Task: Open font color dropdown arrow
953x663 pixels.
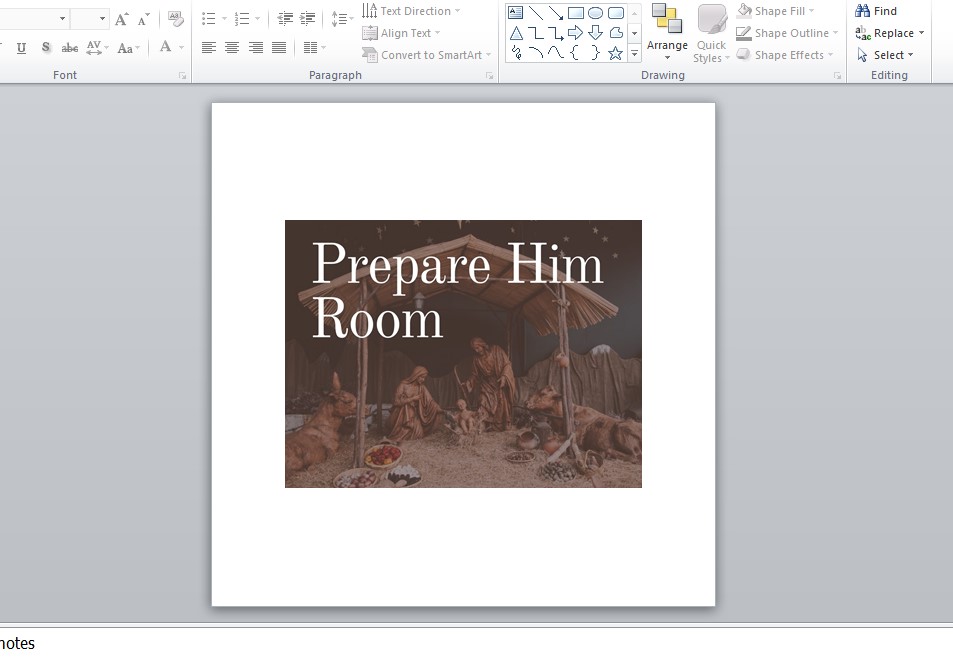Action: click(181, 47)
